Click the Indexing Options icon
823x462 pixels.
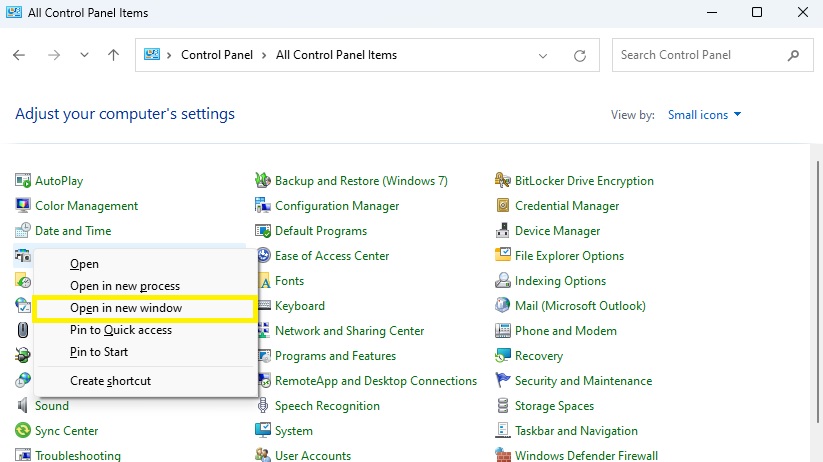coord(502,280)
